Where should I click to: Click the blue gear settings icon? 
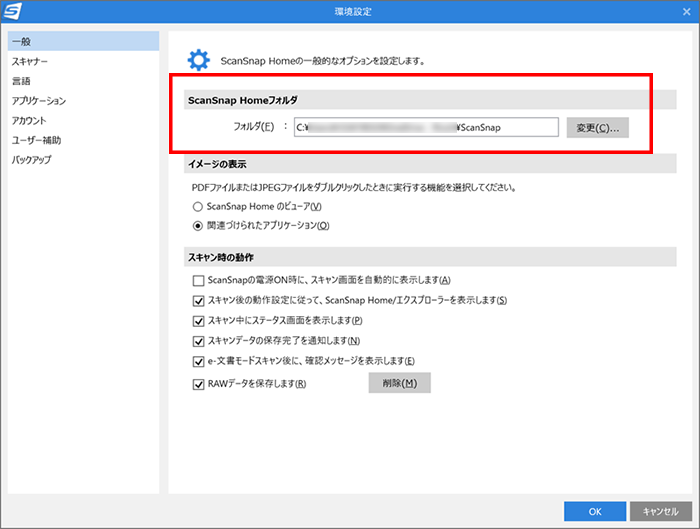click(x=199, y=60)
